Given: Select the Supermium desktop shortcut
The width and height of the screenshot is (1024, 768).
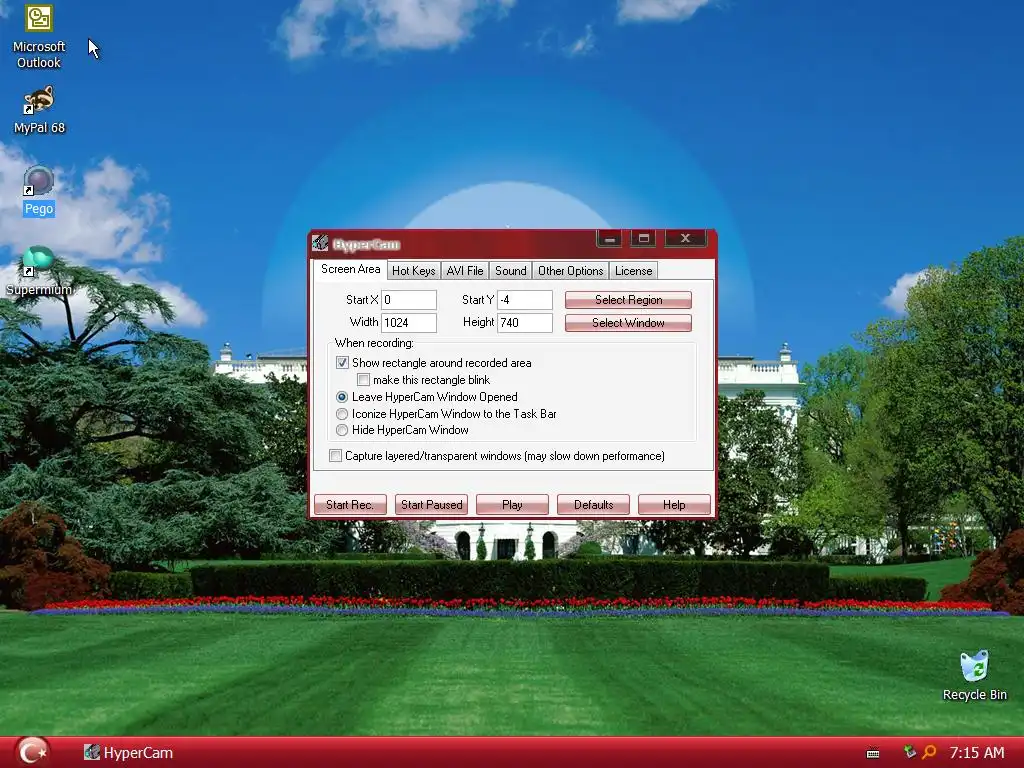Looking at the screenshot, I should tap(39, 271).
